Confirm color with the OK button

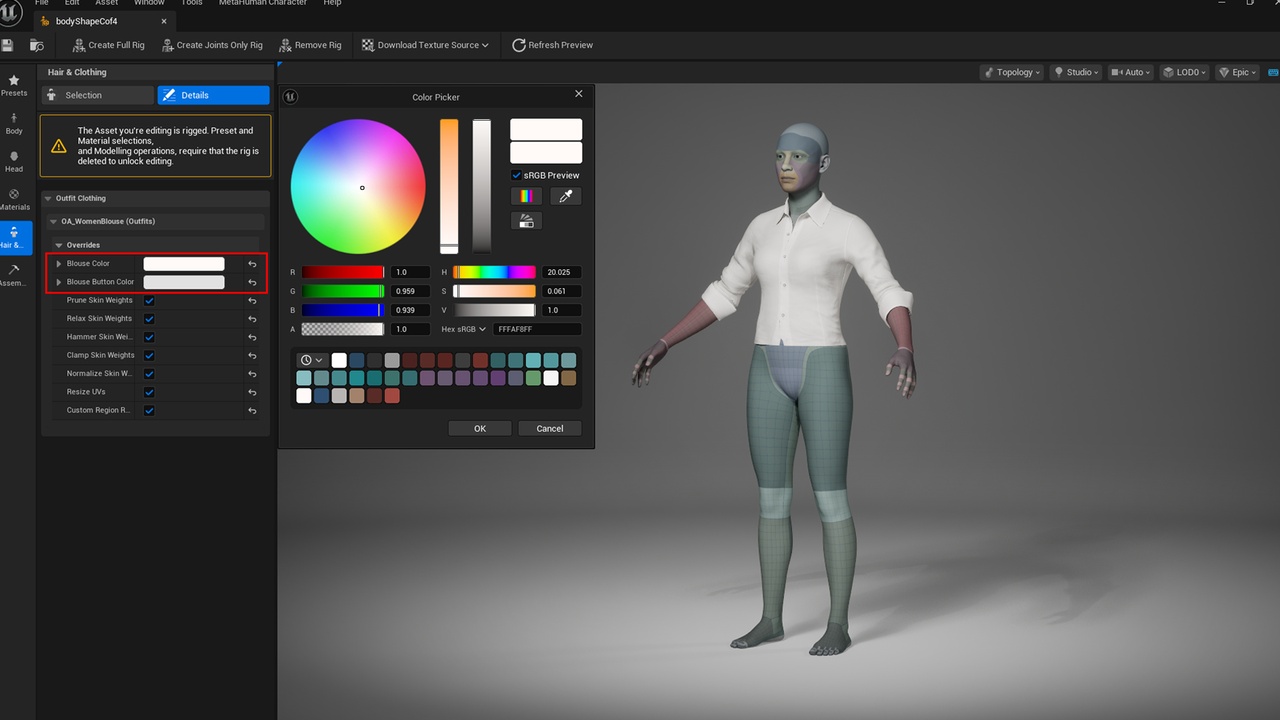click(x=480, y=428)
